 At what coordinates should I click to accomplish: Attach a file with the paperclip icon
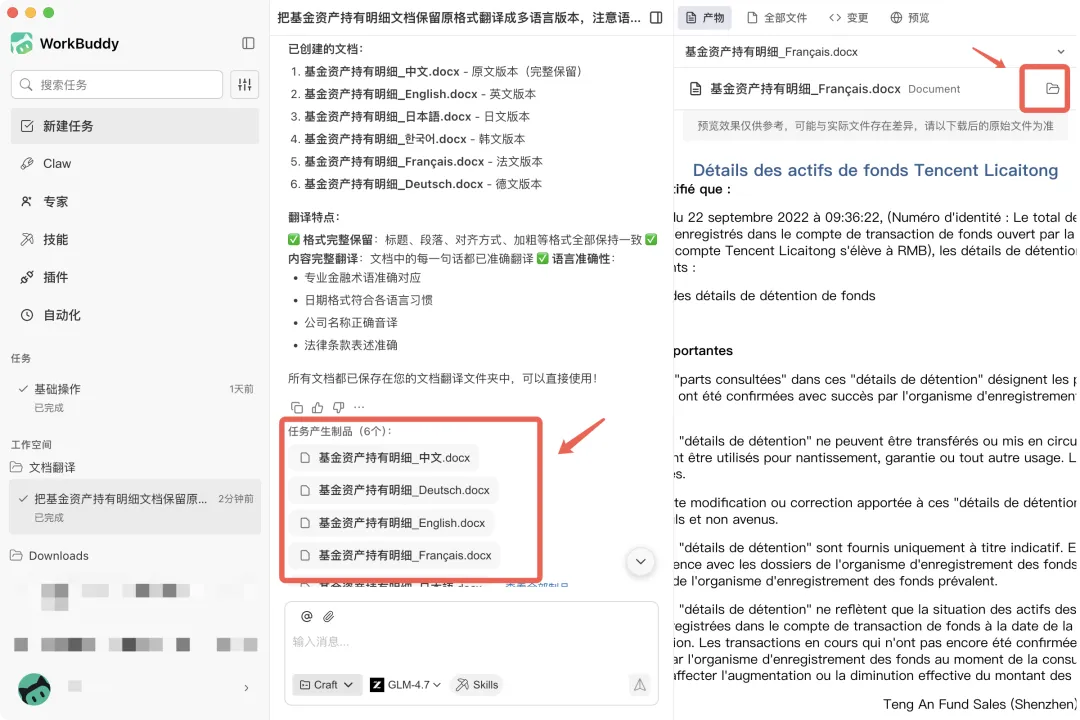(329, 617)
